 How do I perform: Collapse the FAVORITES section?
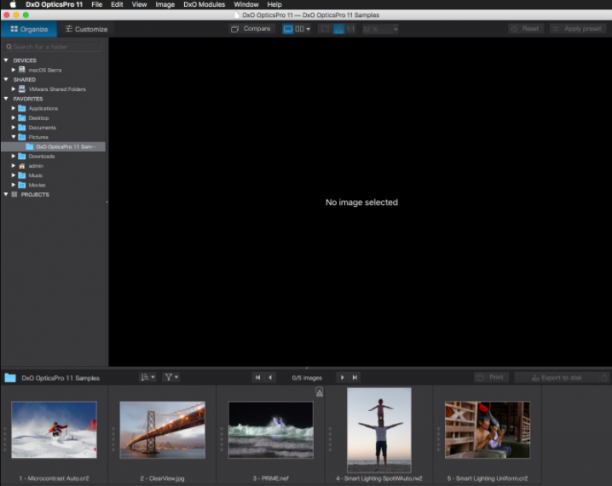(x=6, y=99)
